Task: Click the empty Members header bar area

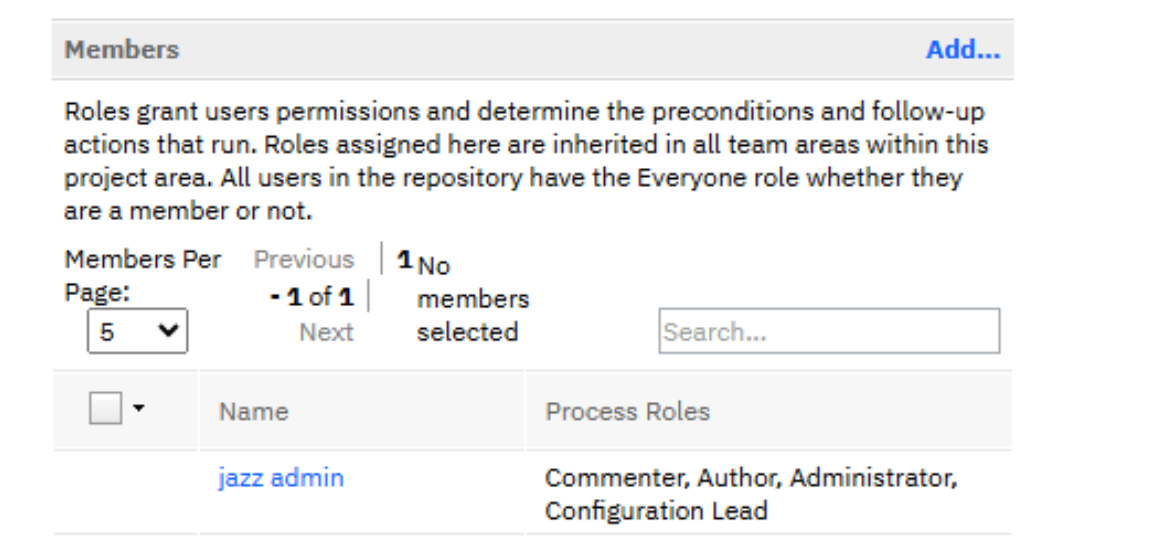Action: point(550,50)
